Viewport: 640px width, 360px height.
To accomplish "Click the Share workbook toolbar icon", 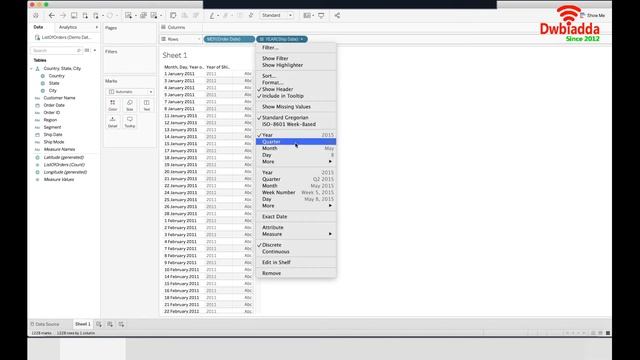I will (337, 16).
